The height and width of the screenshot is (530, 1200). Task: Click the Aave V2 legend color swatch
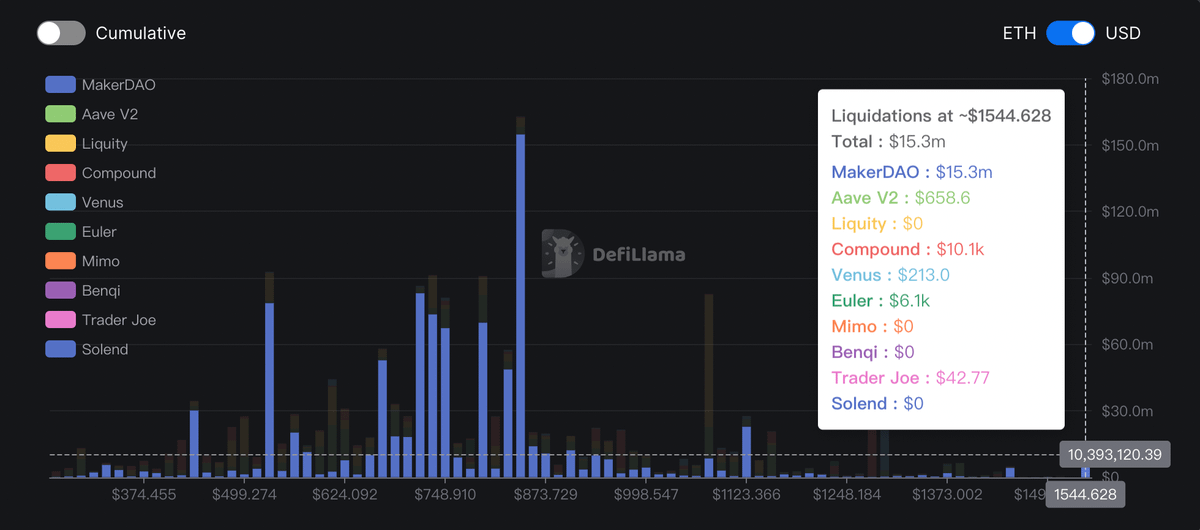61,114
